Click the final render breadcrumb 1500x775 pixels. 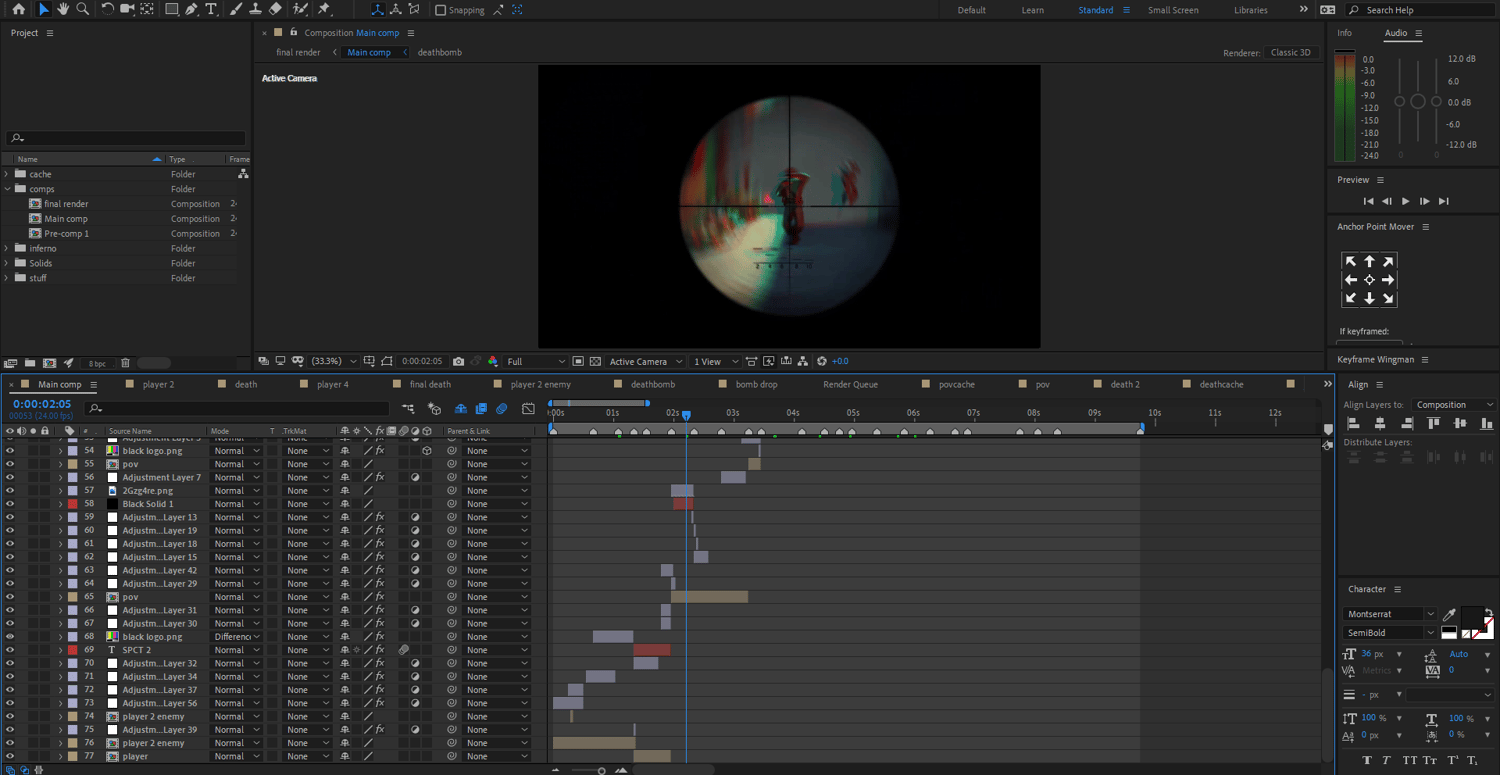coord(298,52)
